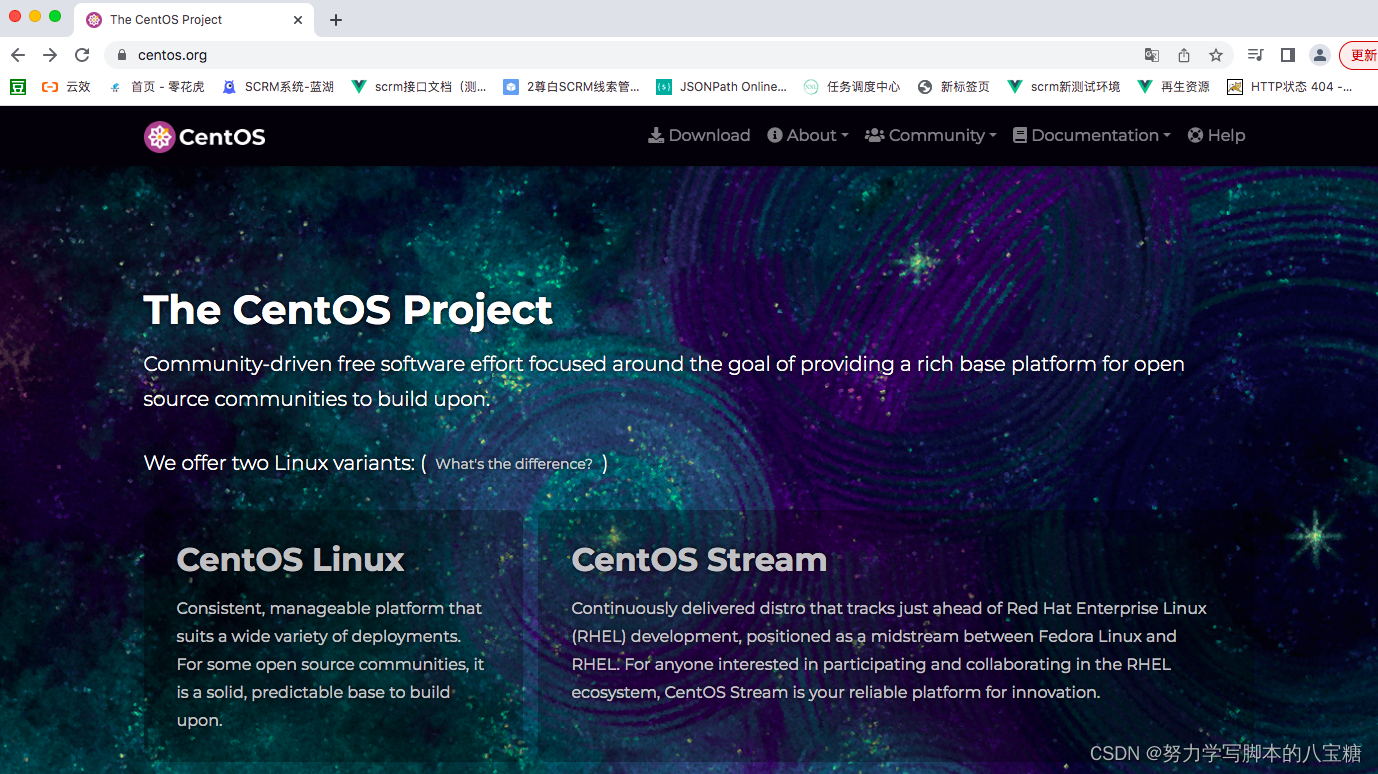The width and height of the screenshot is (1378, 774).
Task: Click inside the address bar
Action: point(400,55)
